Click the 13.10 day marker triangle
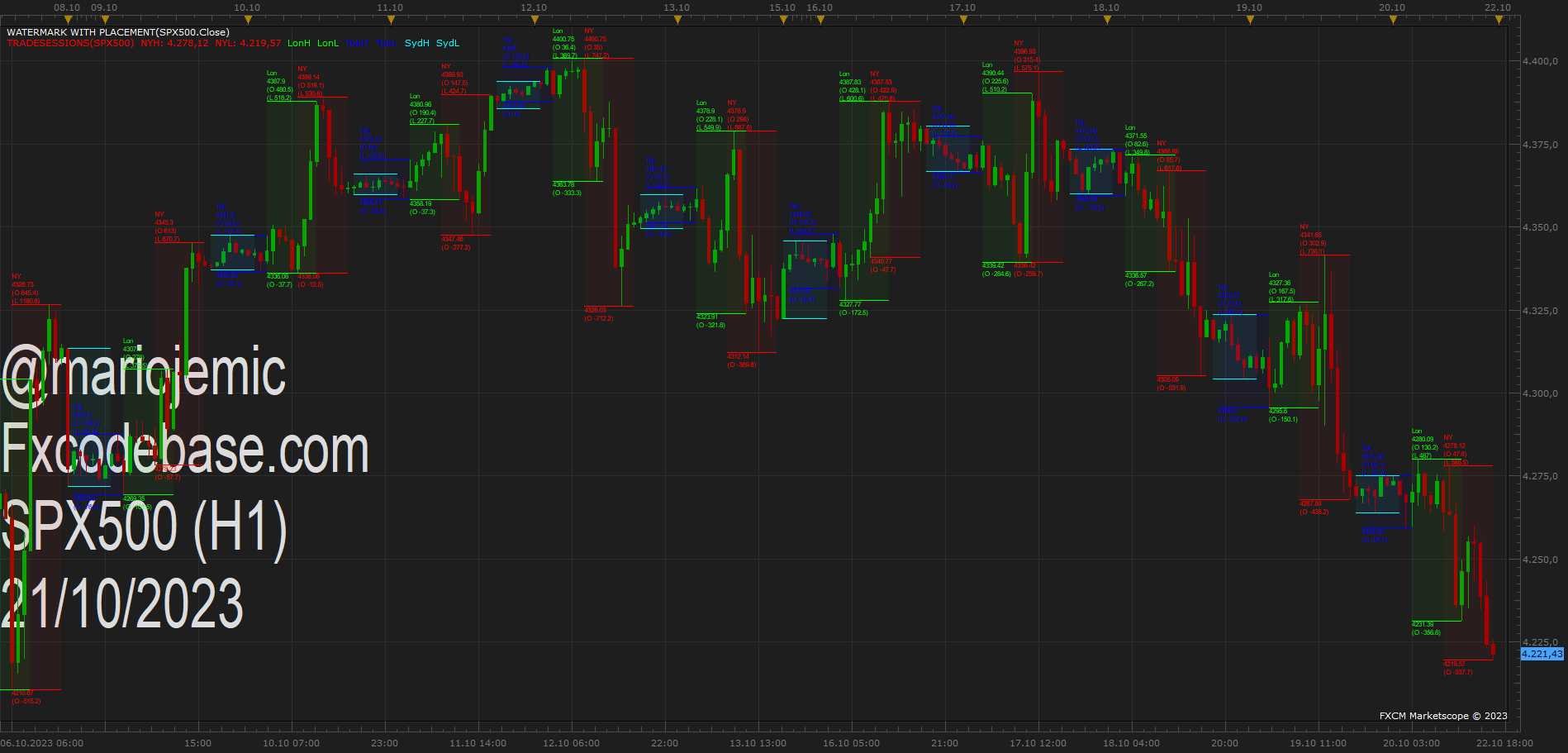Image resolution: width=1568 pixels, height=753 pixels. click(x=677, y=20)
